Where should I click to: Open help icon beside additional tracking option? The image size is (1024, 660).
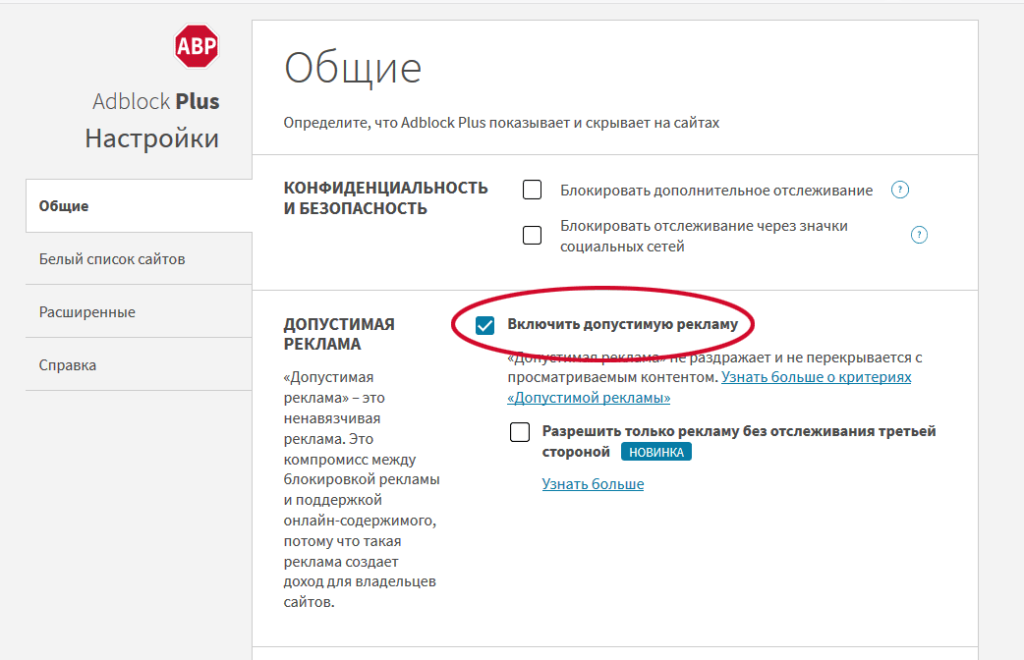899,190
